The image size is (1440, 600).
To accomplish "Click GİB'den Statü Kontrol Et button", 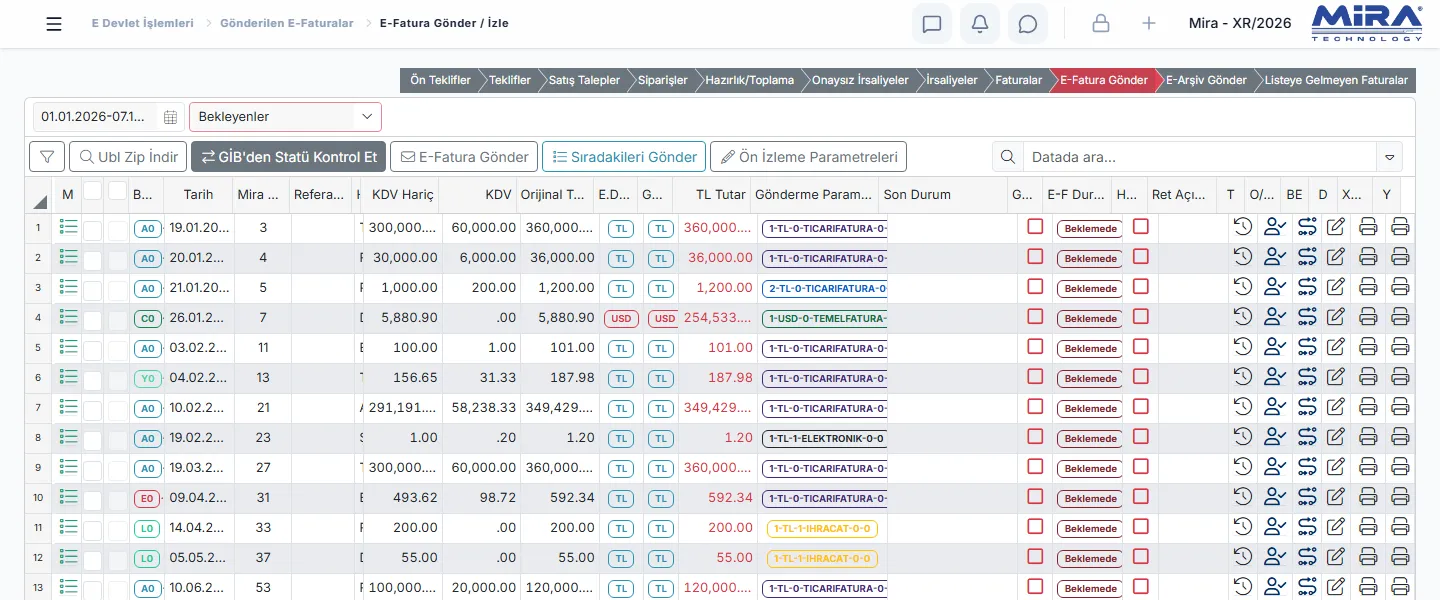I will click(x=288, y=157).
